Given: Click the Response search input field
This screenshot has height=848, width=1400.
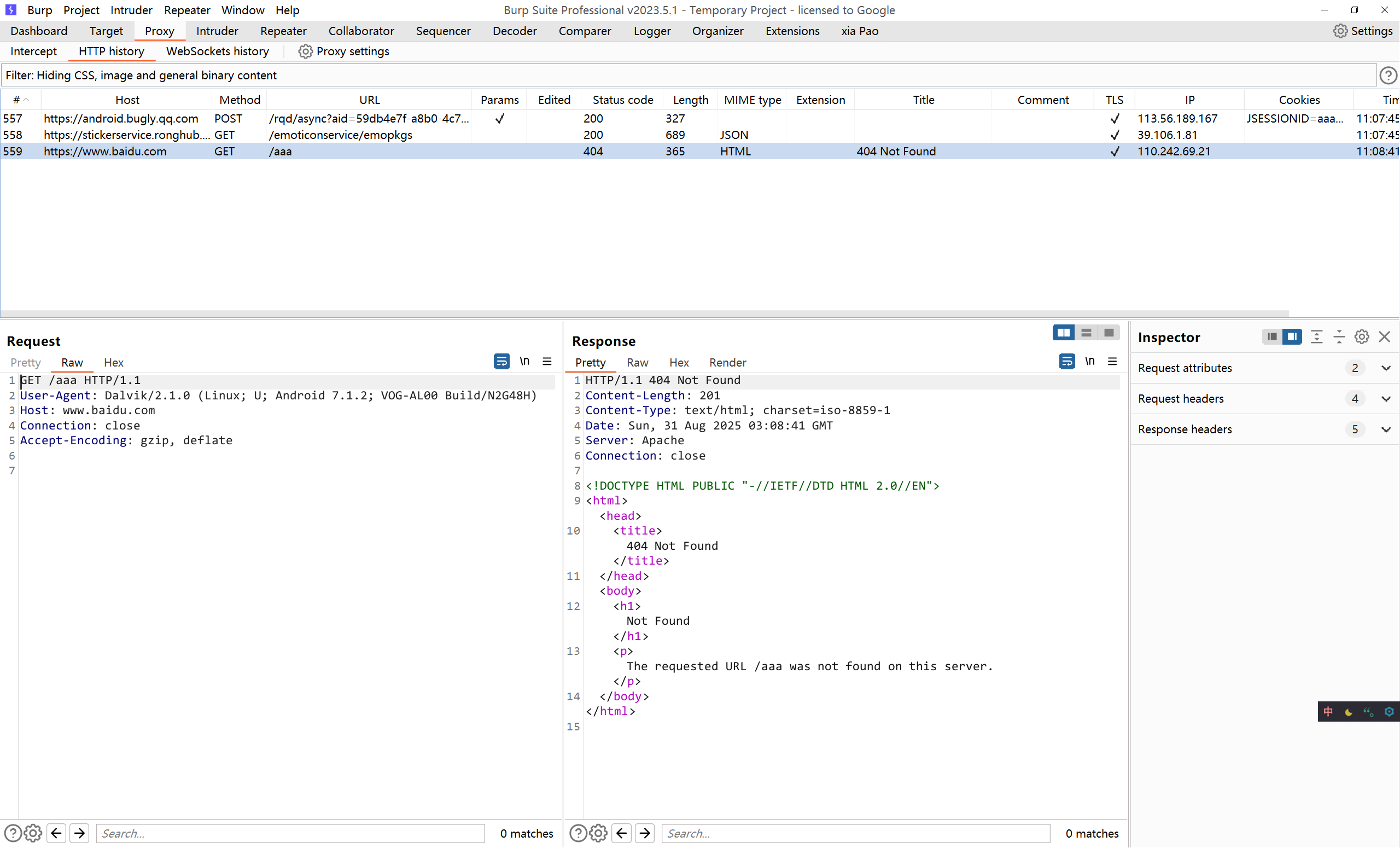Looking at the screenshot, I should [855, 833].
